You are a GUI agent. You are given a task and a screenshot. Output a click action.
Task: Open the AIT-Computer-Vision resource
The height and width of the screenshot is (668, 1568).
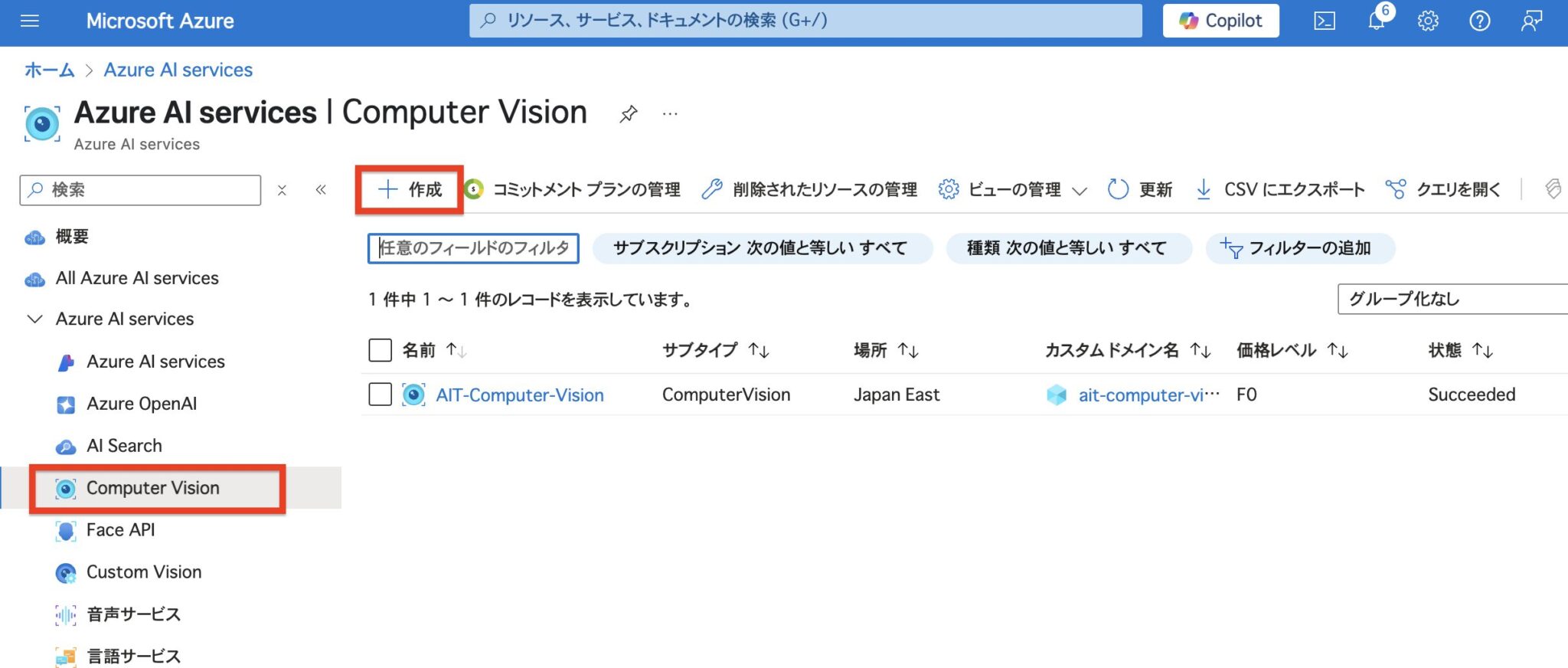(x=520, y=395)
